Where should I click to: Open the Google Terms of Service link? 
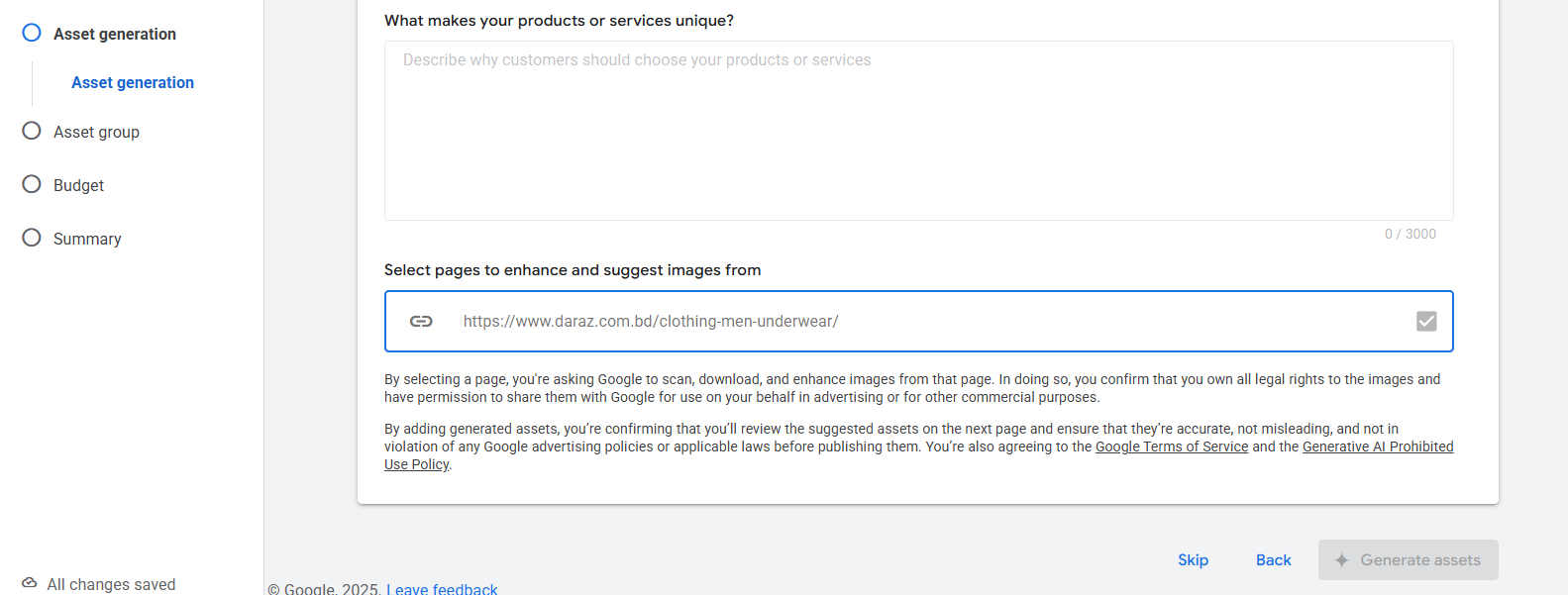point(1171,446)
